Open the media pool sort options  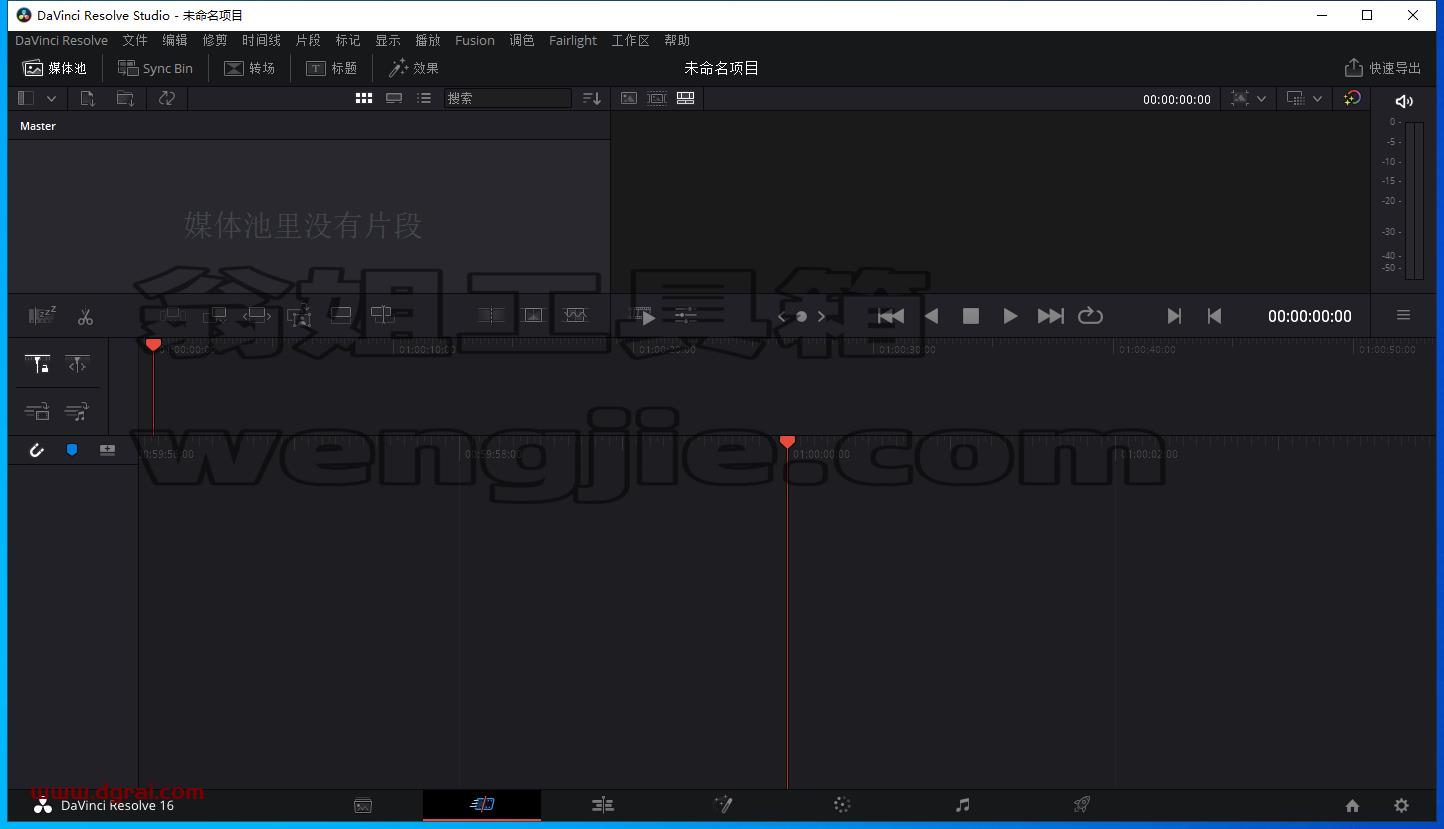pos(592,98)
